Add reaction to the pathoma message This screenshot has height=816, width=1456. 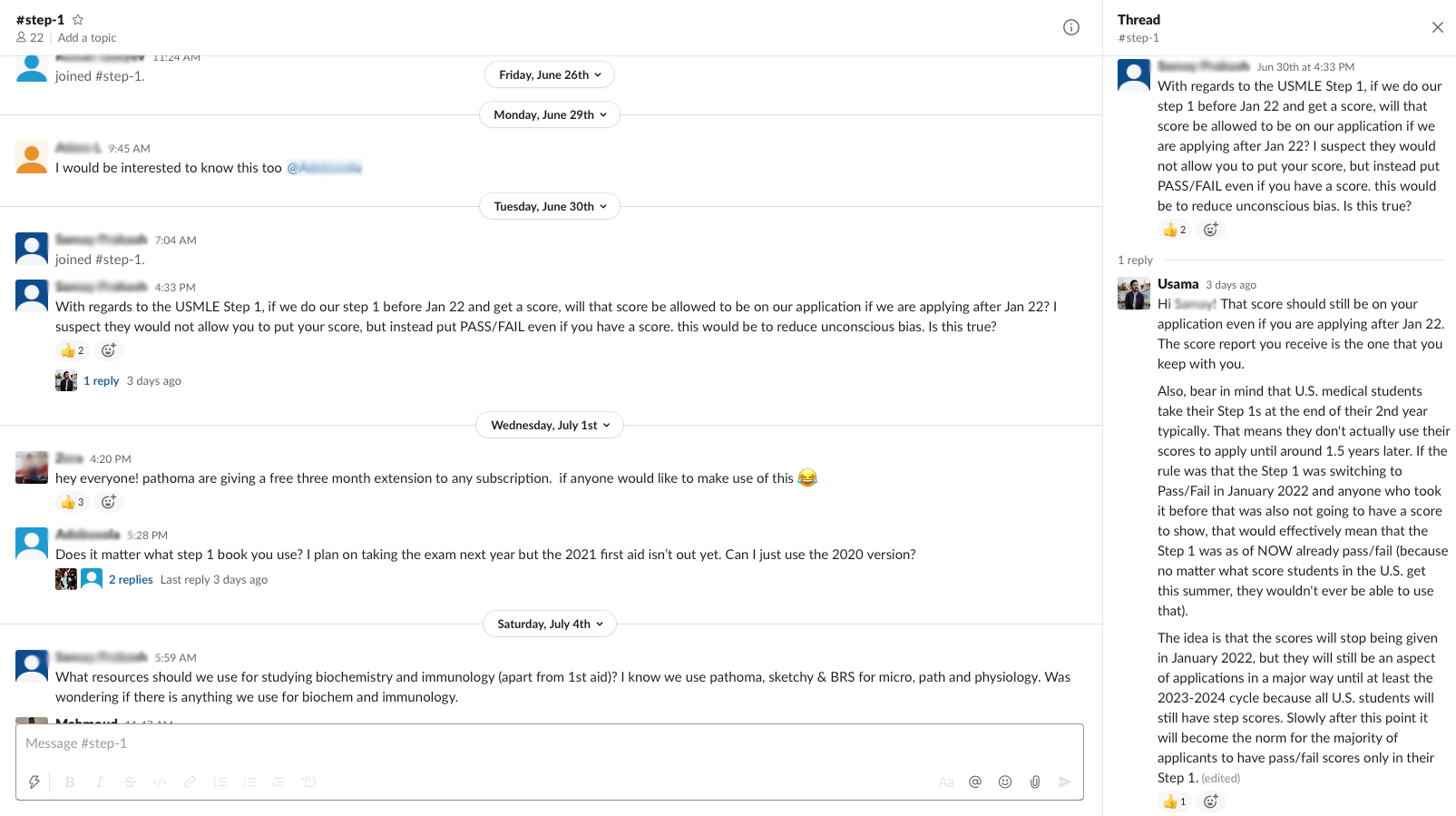109,502
